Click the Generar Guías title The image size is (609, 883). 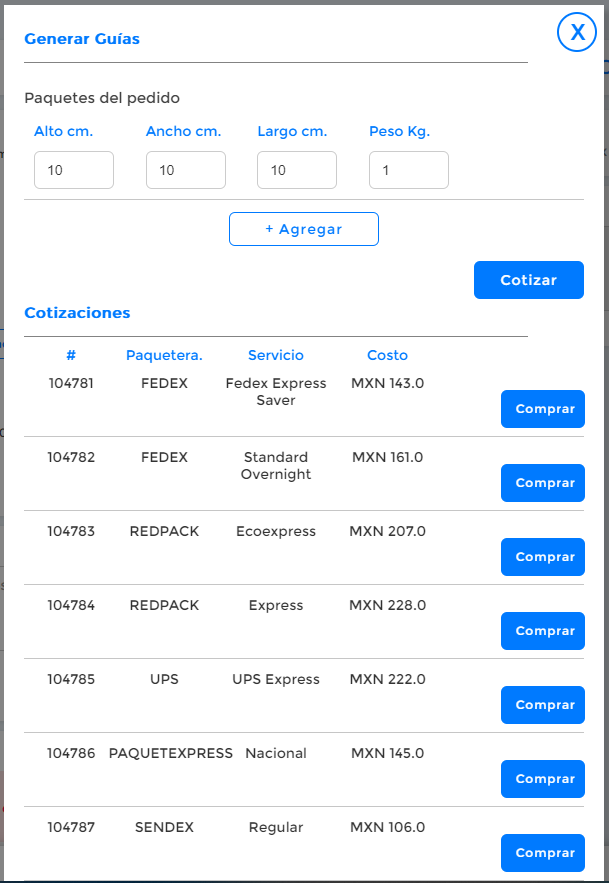coord(82,39)
